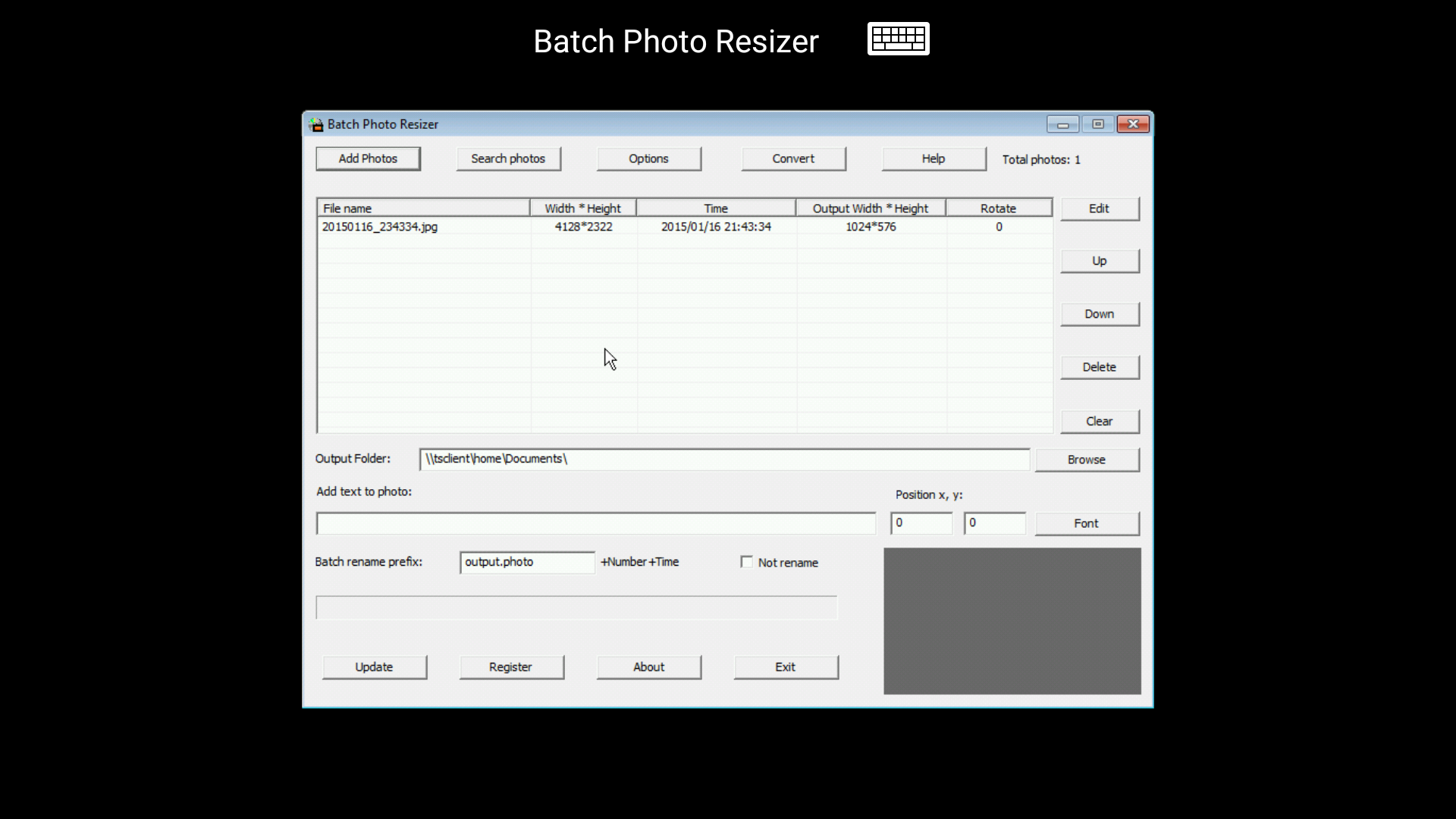Open the Help button
Screen dimensions: 1456x819
(x=934, y=158)
